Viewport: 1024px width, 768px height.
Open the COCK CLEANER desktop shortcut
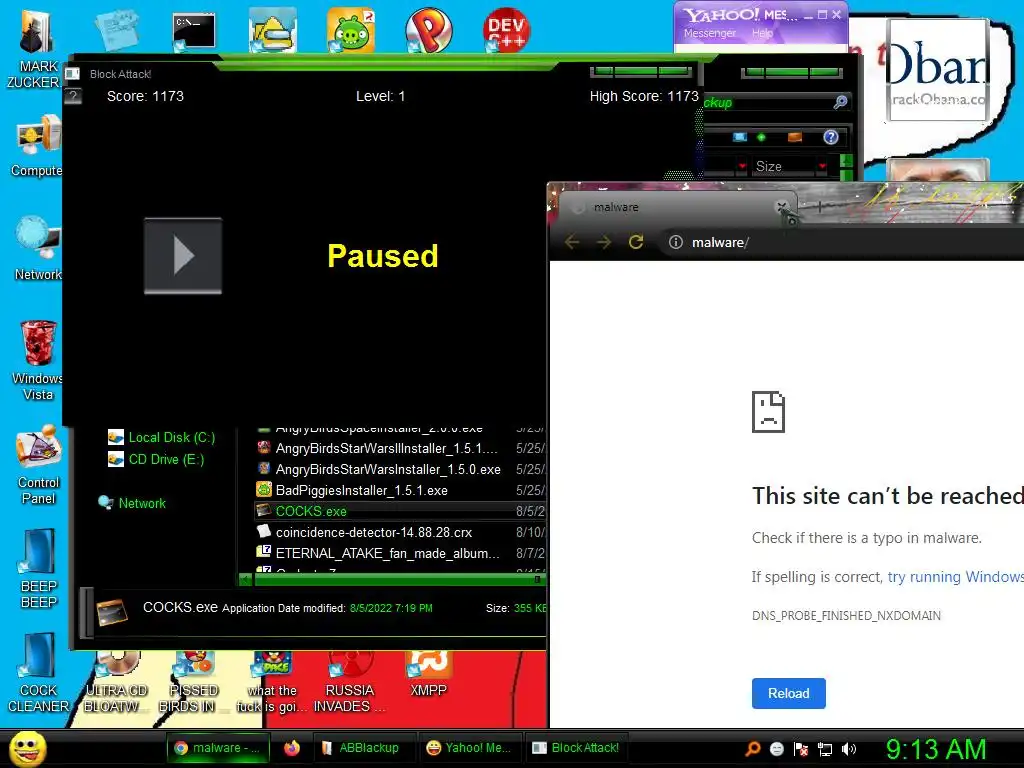click(39, 673)
